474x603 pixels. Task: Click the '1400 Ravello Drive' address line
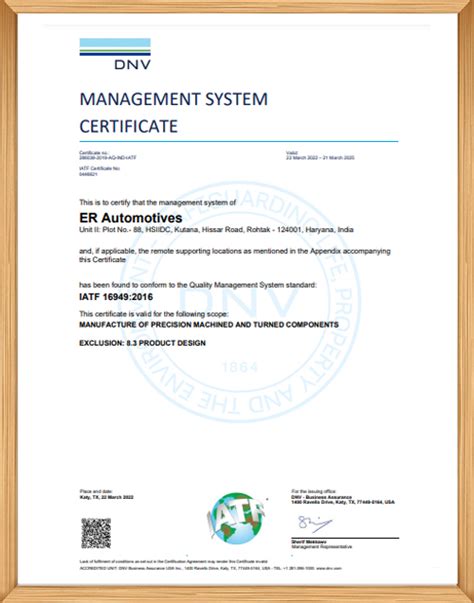point(343,502)
